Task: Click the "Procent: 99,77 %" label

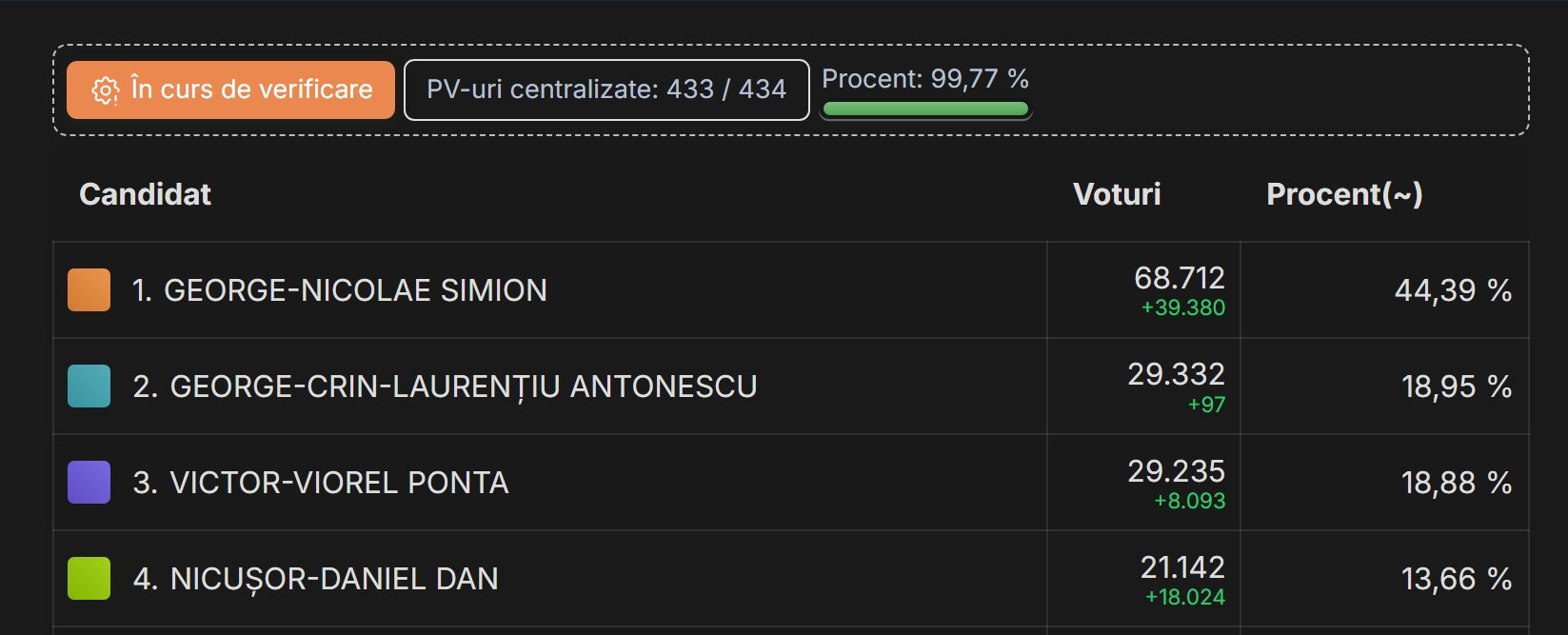Action: tap(925, 79)
